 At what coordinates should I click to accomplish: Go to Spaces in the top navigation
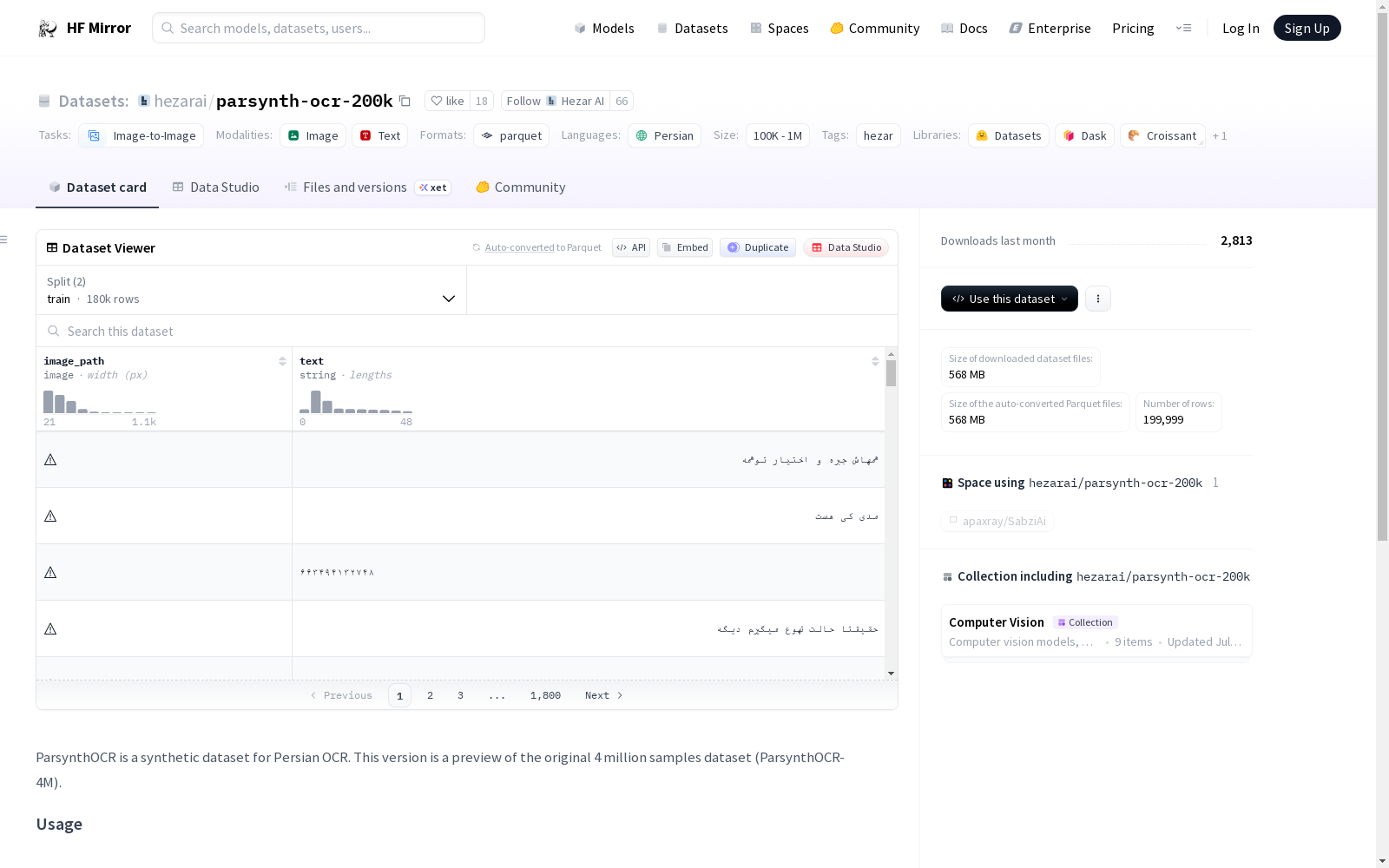(780, 28)
